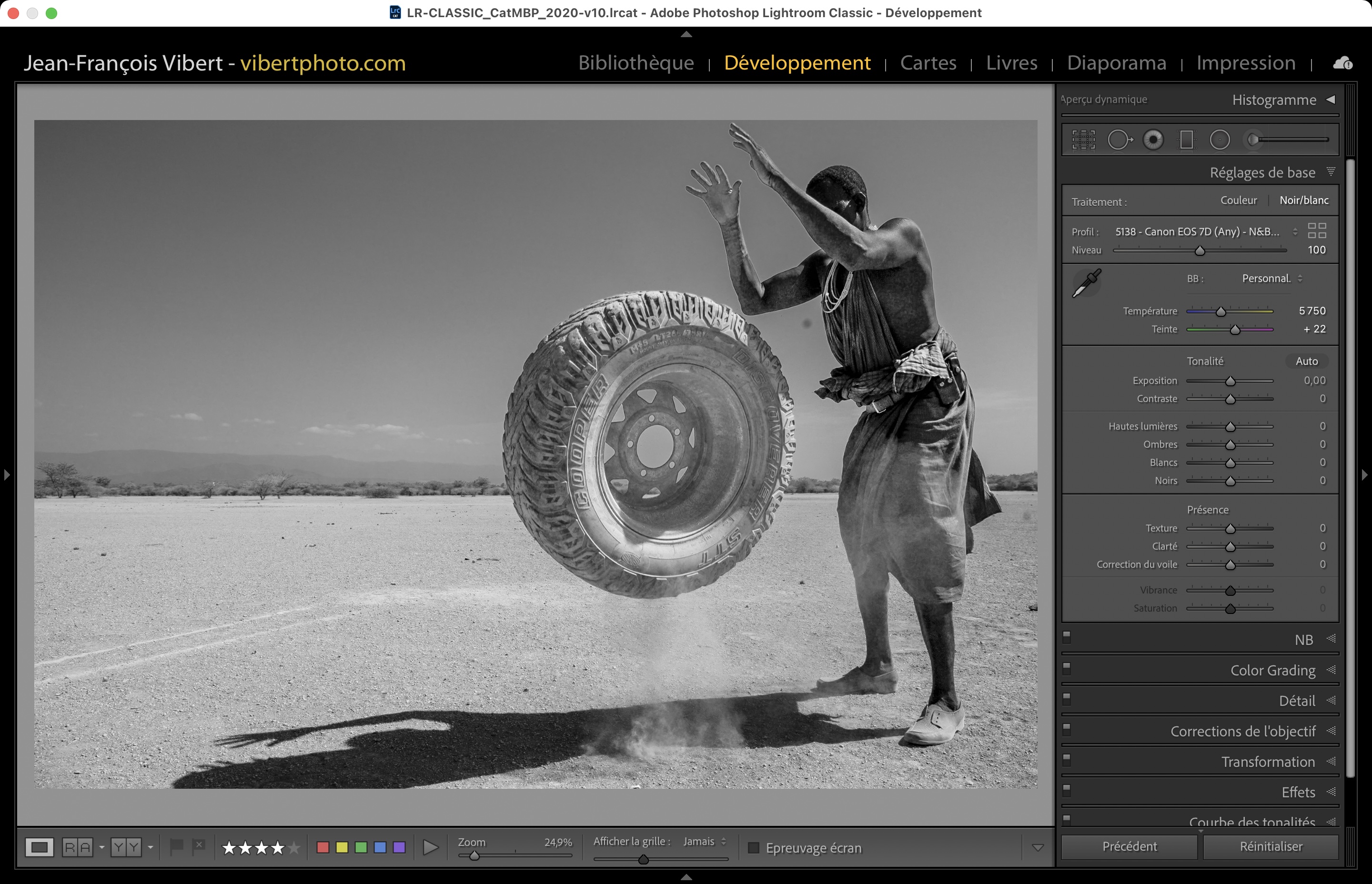Toggle the Détail panel on/off switch

(1067, 698)
